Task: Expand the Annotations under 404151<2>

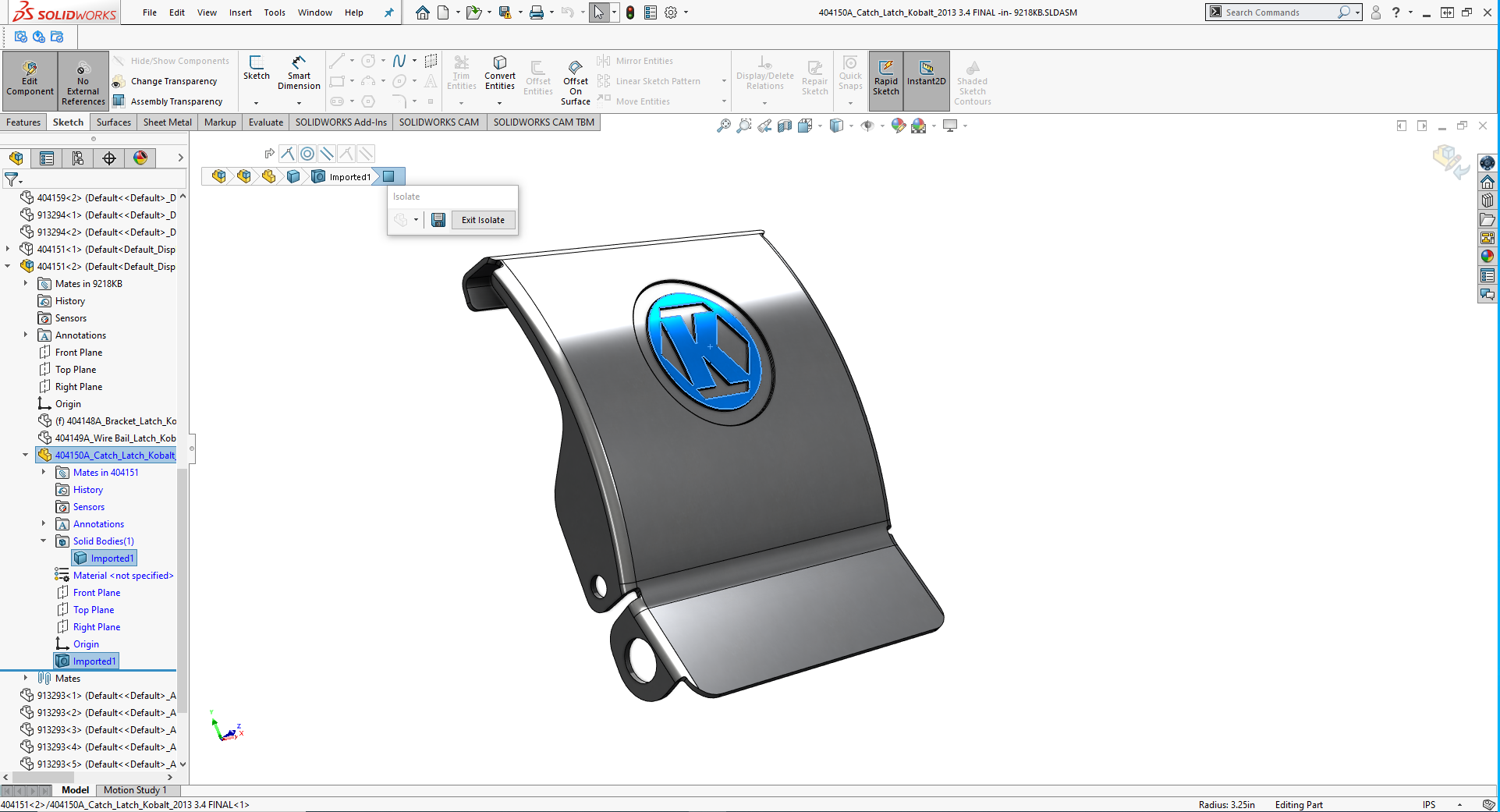Action: (26, 335)
